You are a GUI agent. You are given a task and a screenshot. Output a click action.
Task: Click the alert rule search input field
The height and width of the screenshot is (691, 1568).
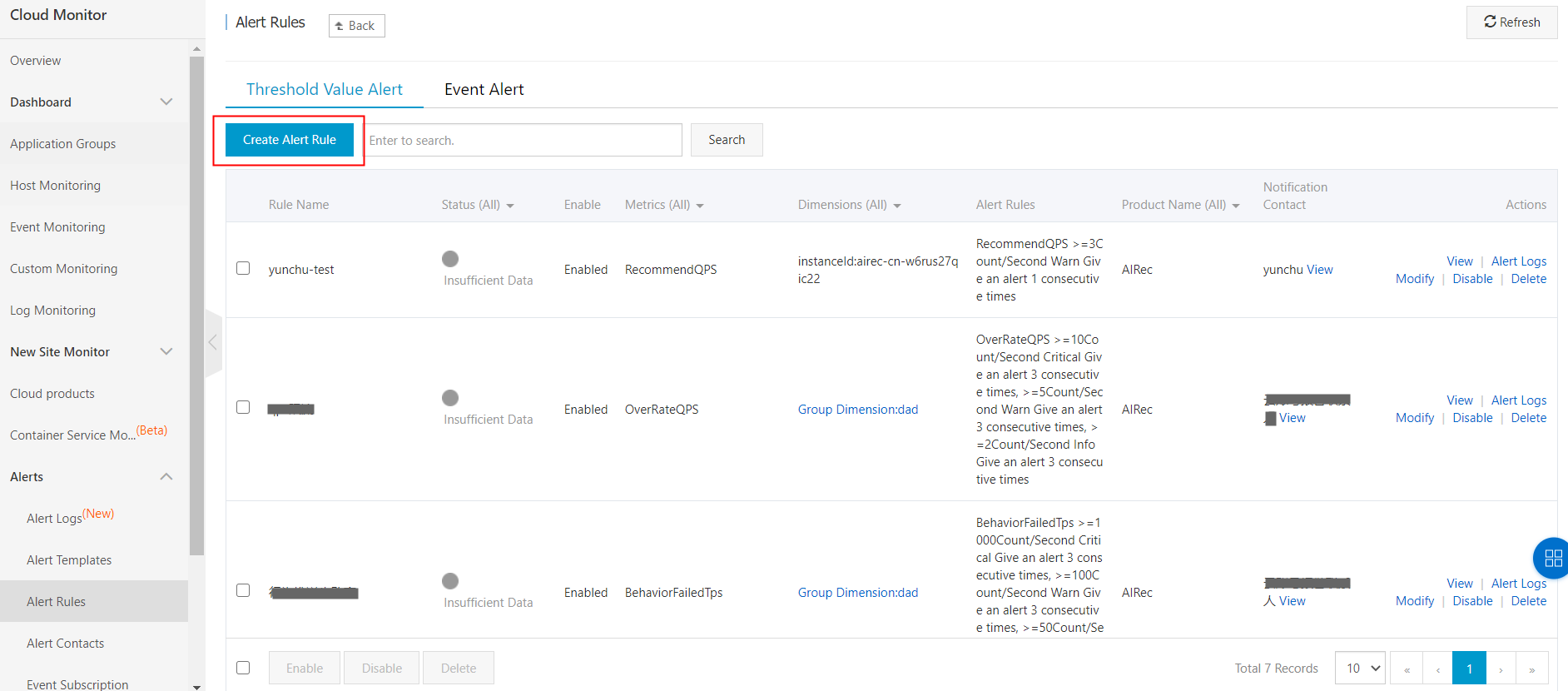coord(523,140)
